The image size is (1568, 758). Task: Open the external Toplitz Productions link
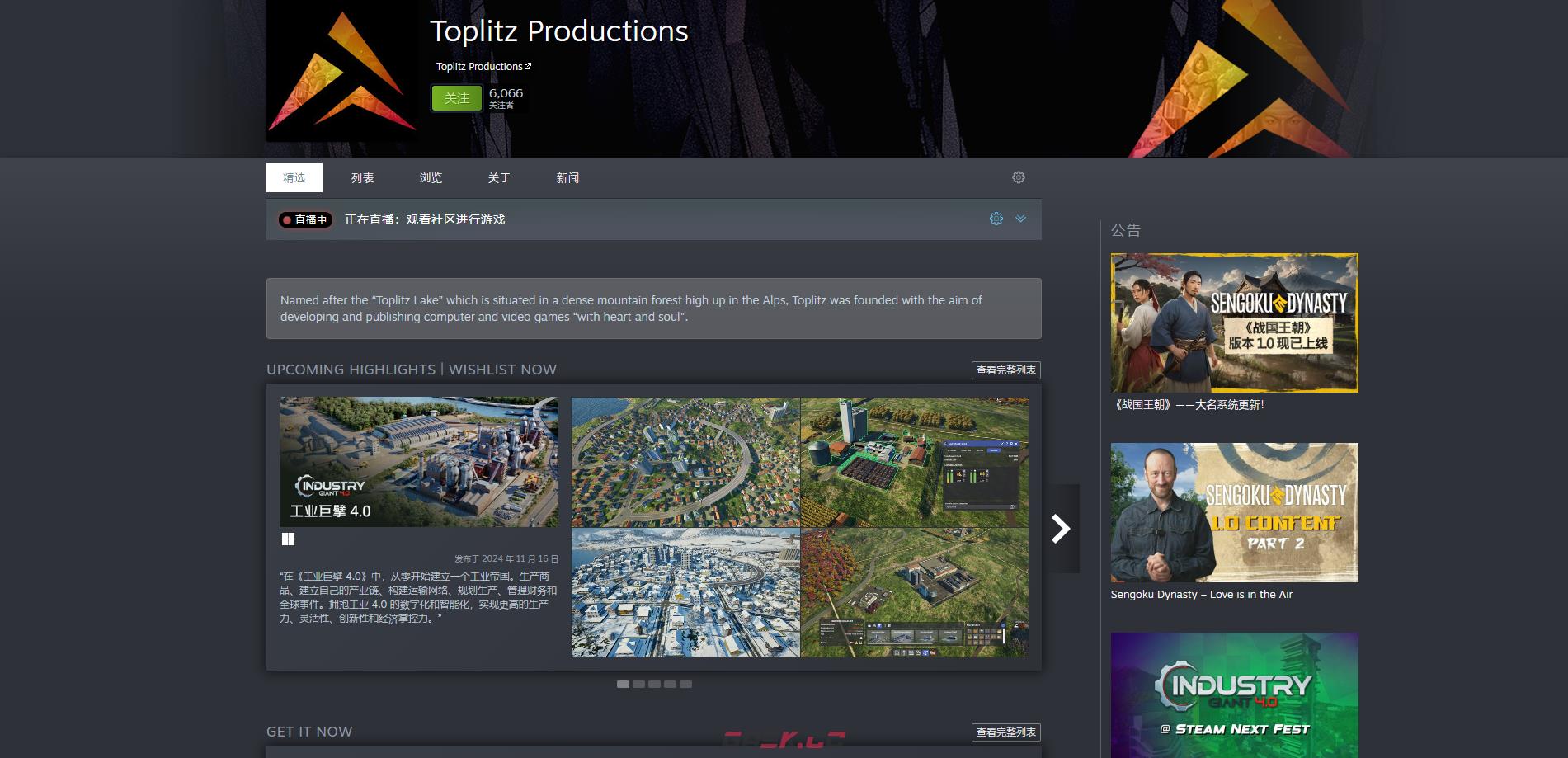click(x=483, y=67)
